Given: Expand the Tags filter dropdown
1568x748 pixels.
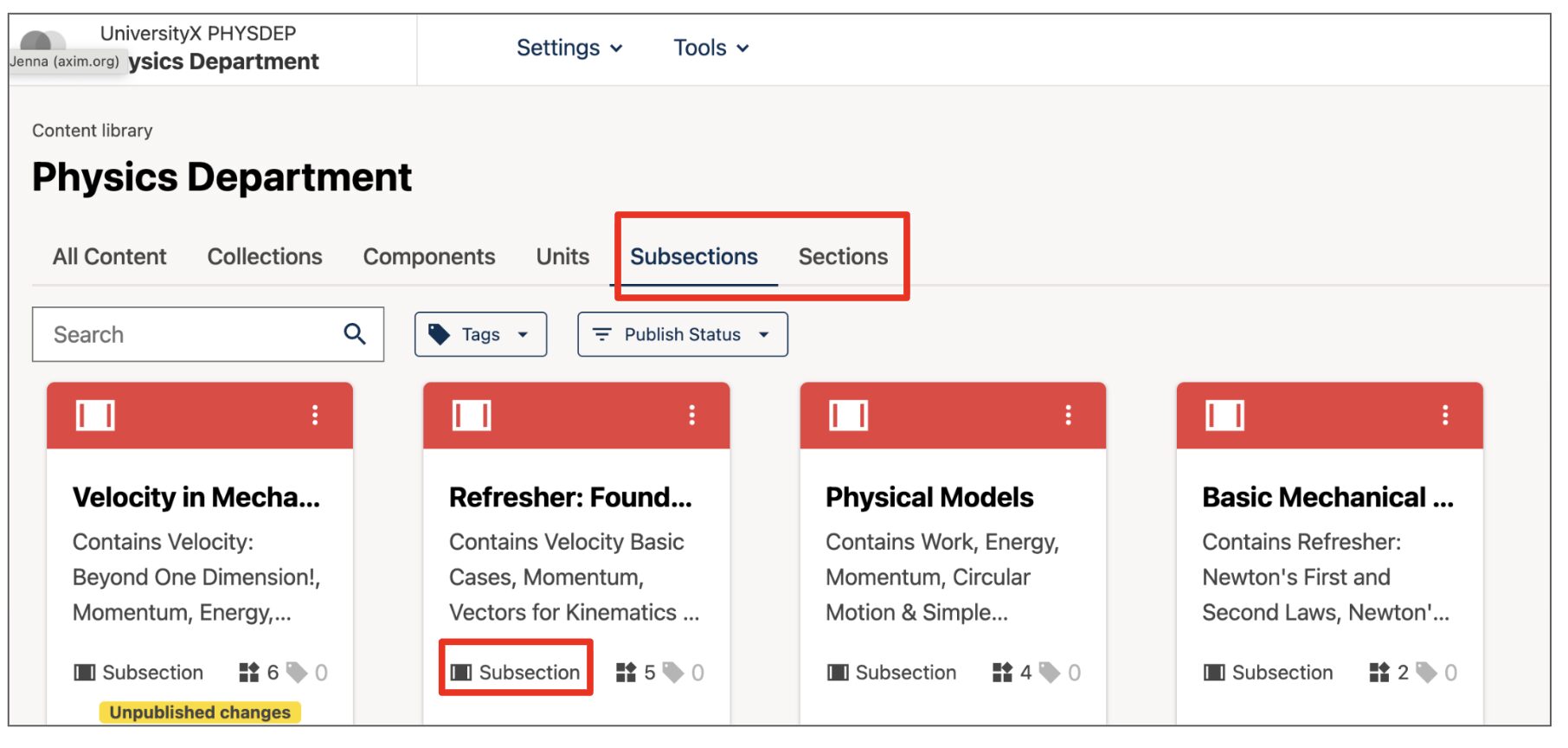Looking at the screenshot, I should pyautogui.click(x=480, y=334).
